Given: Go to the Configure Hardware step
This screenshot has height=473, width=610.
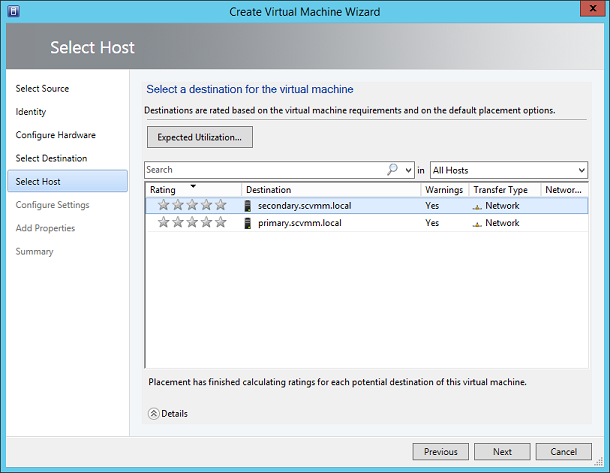Looking at the screenshot, I should click(56, 135).
